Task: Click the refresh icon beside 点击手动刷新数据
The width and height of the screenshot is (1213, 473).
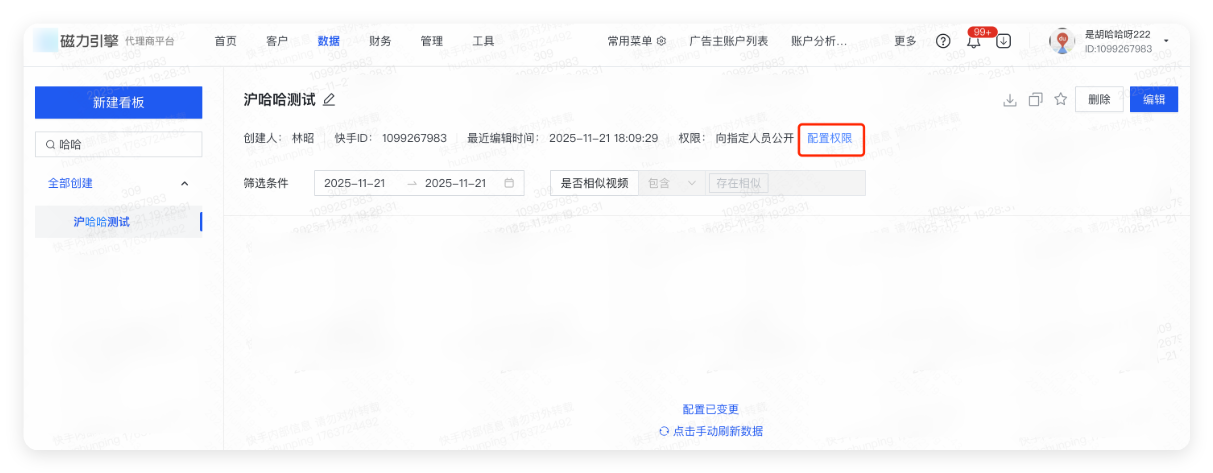Action: pos(664,431)
